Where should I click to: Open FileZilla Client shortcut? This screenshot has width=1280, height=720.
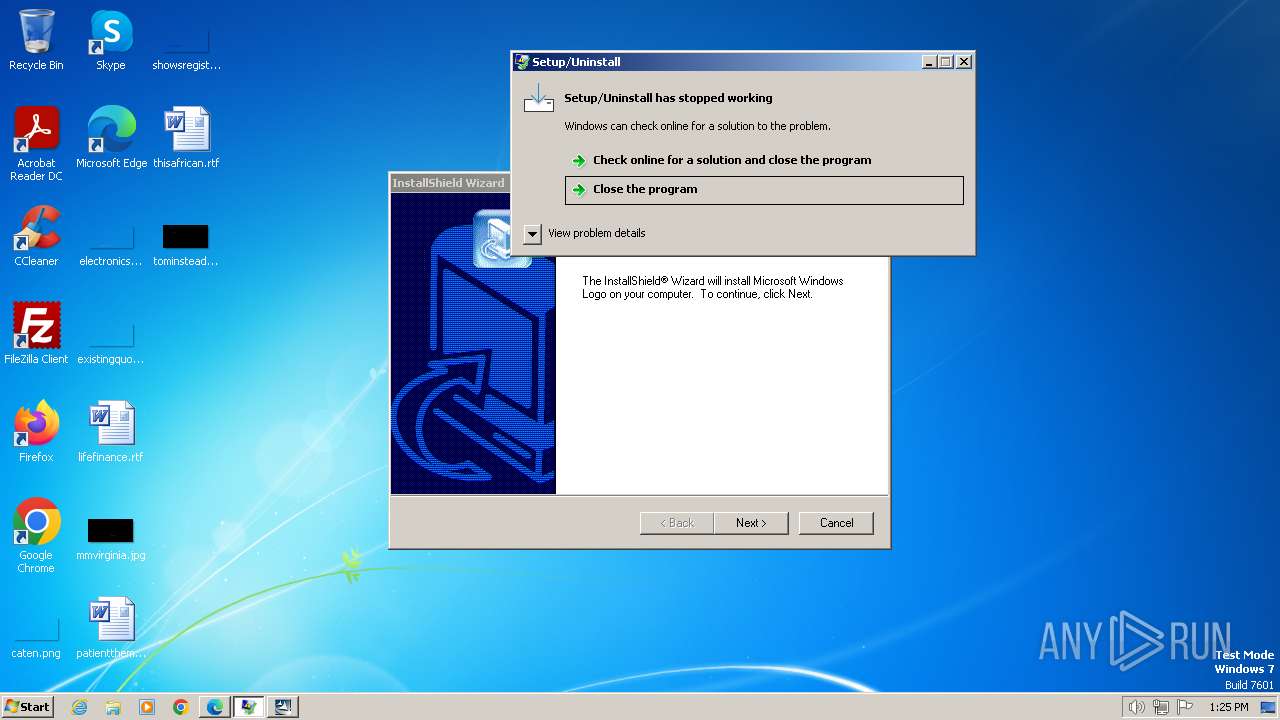(x=36, y=333)
